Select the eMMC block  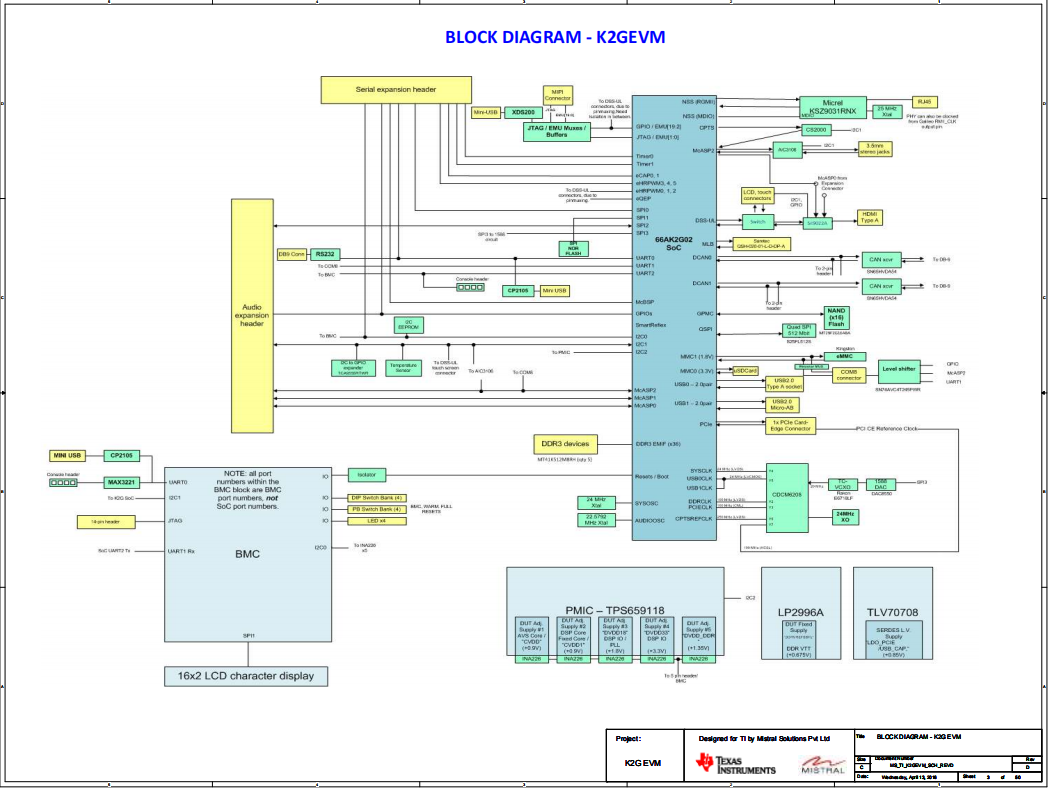tap(845, 357)
